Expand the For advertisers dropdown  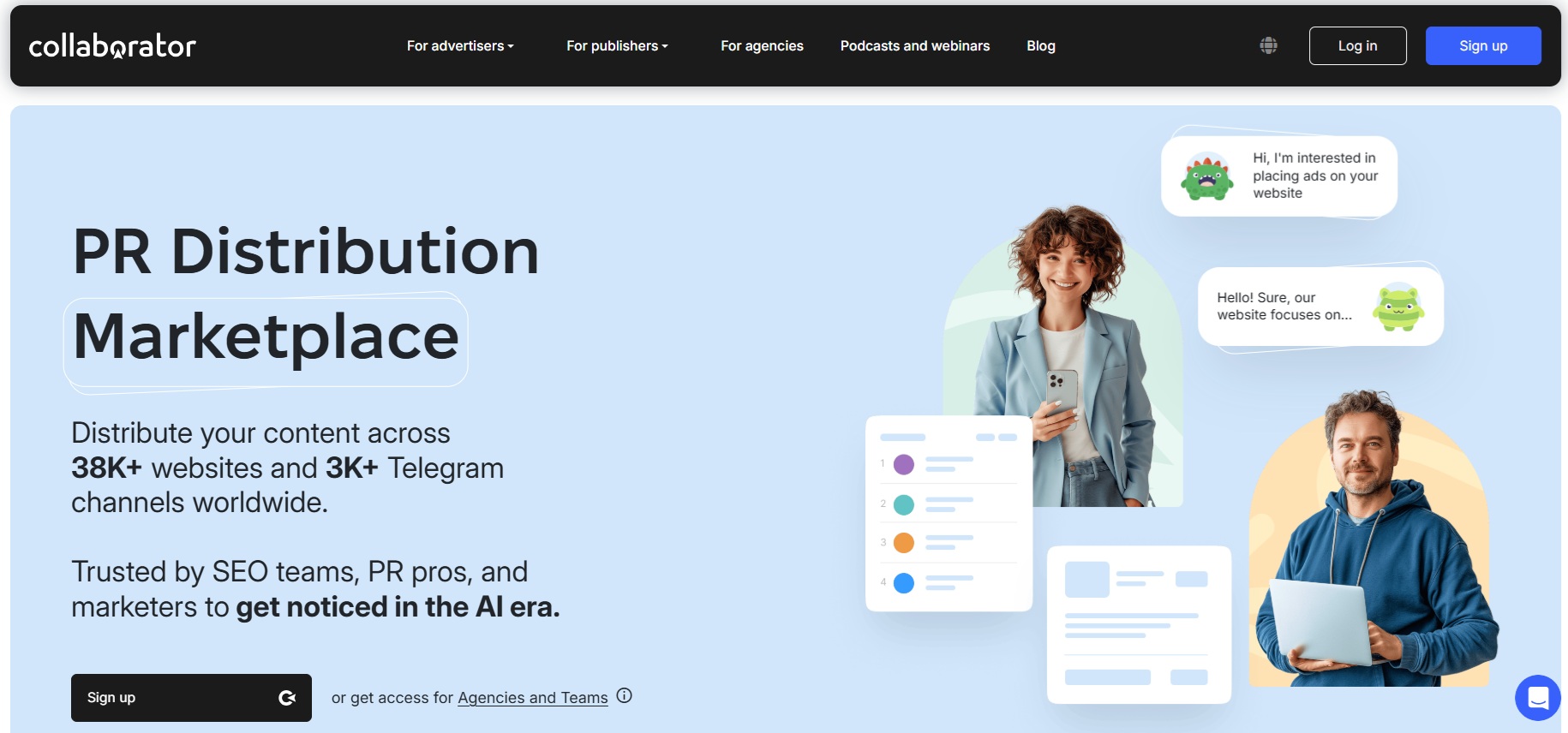(460, 46)
